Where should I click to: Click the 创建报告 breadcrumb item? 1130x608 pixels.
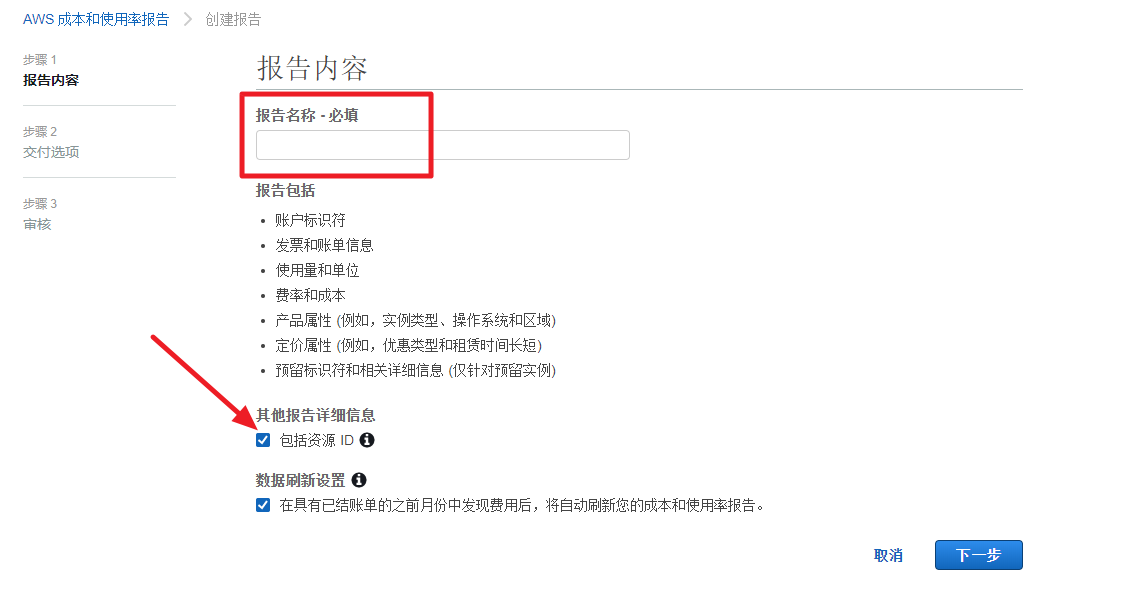tap(233, 19)
